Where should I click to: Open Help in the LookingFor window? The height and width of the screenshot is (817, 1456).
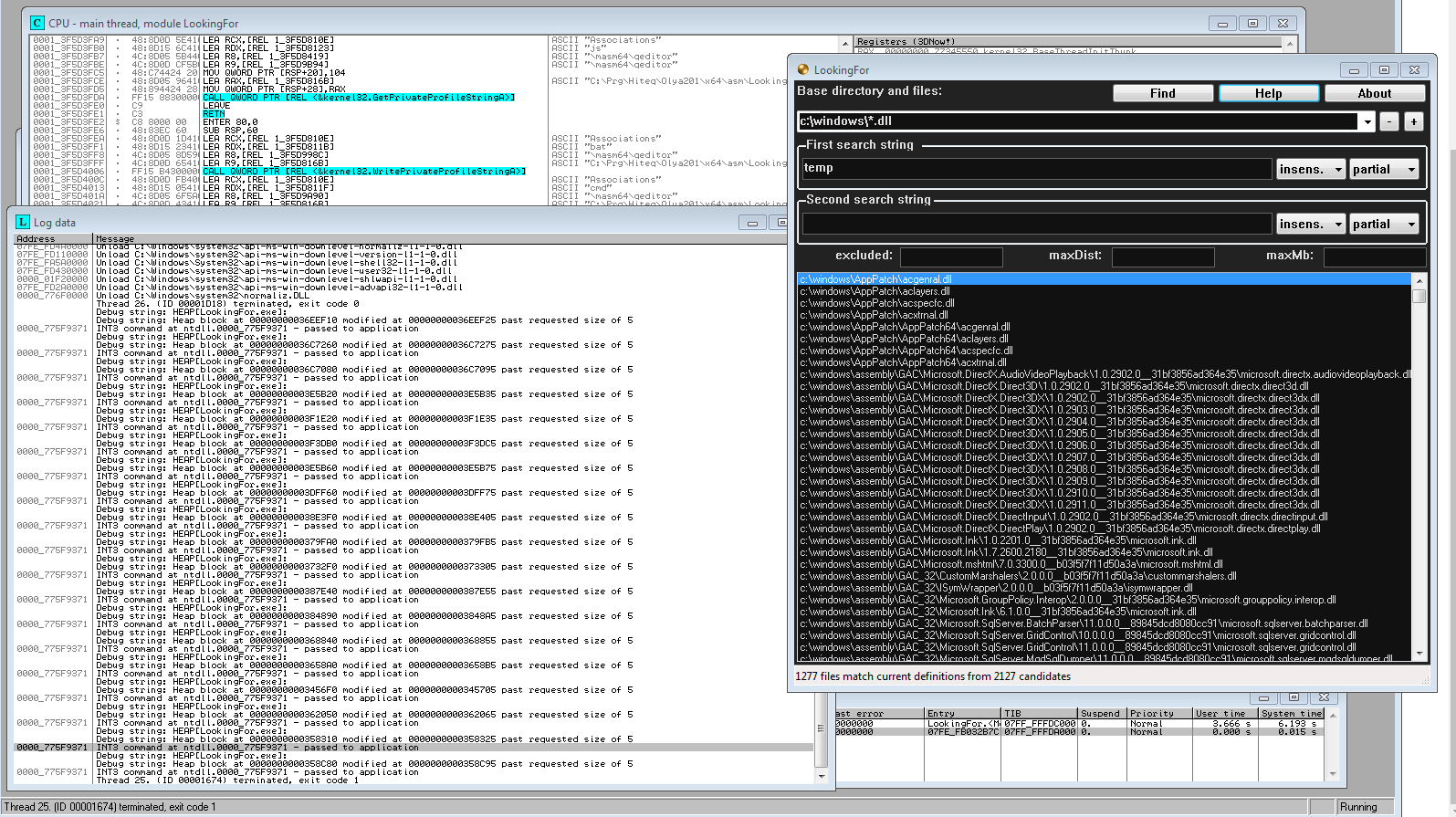(1269, 93)
